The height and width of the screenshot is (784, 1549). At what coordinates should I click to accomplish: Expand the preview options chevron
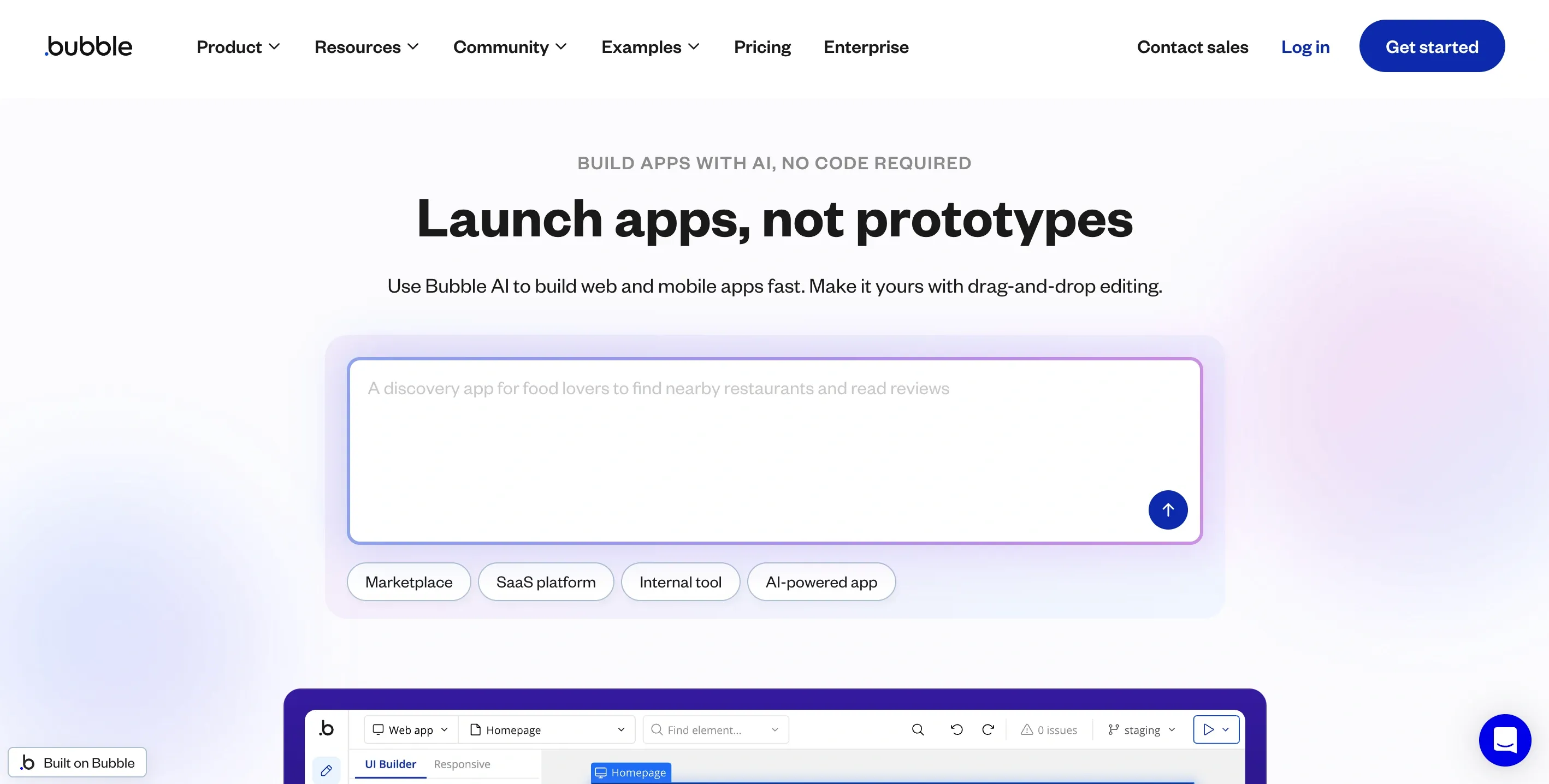1226,729
